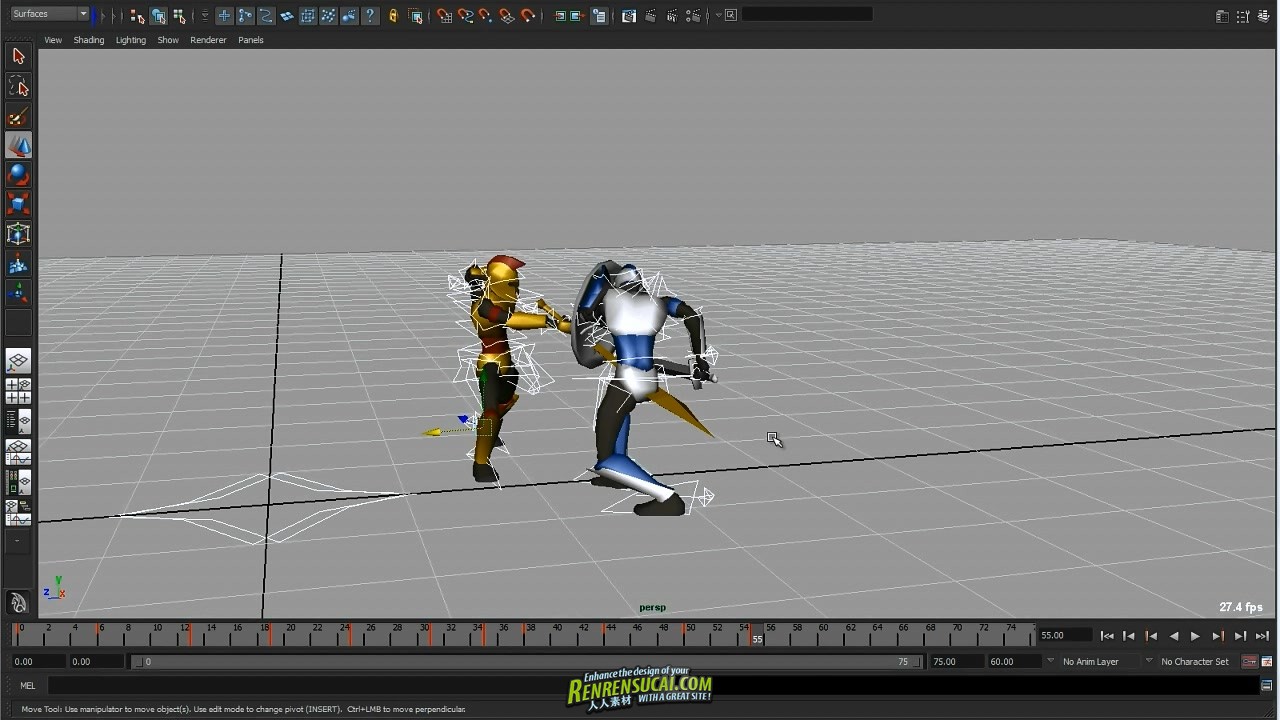Switch to Persp/Graph/Hypergraph layout
Screen dimensions: 1280x720
[x=18, y=513]
